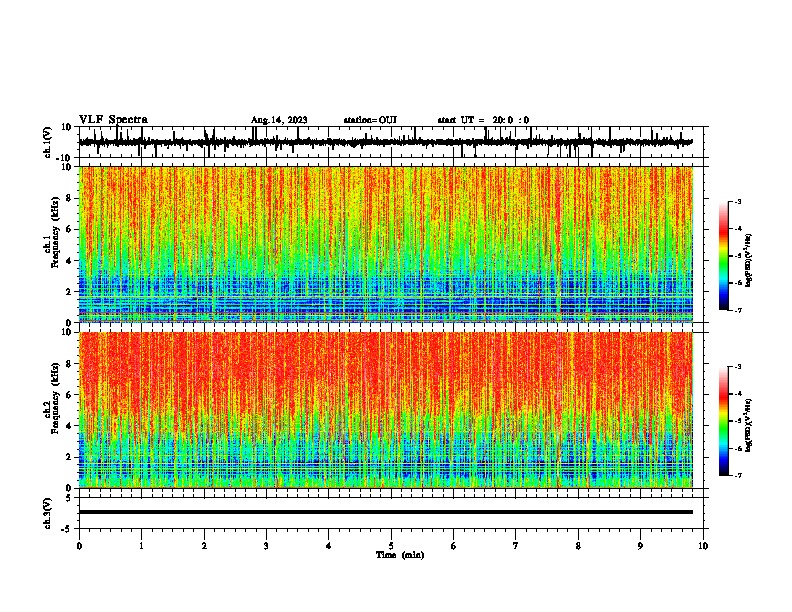792x612 pixels.
Task: Select the date label "Aug.14, 2023"
Action: (x=279, y=120)
